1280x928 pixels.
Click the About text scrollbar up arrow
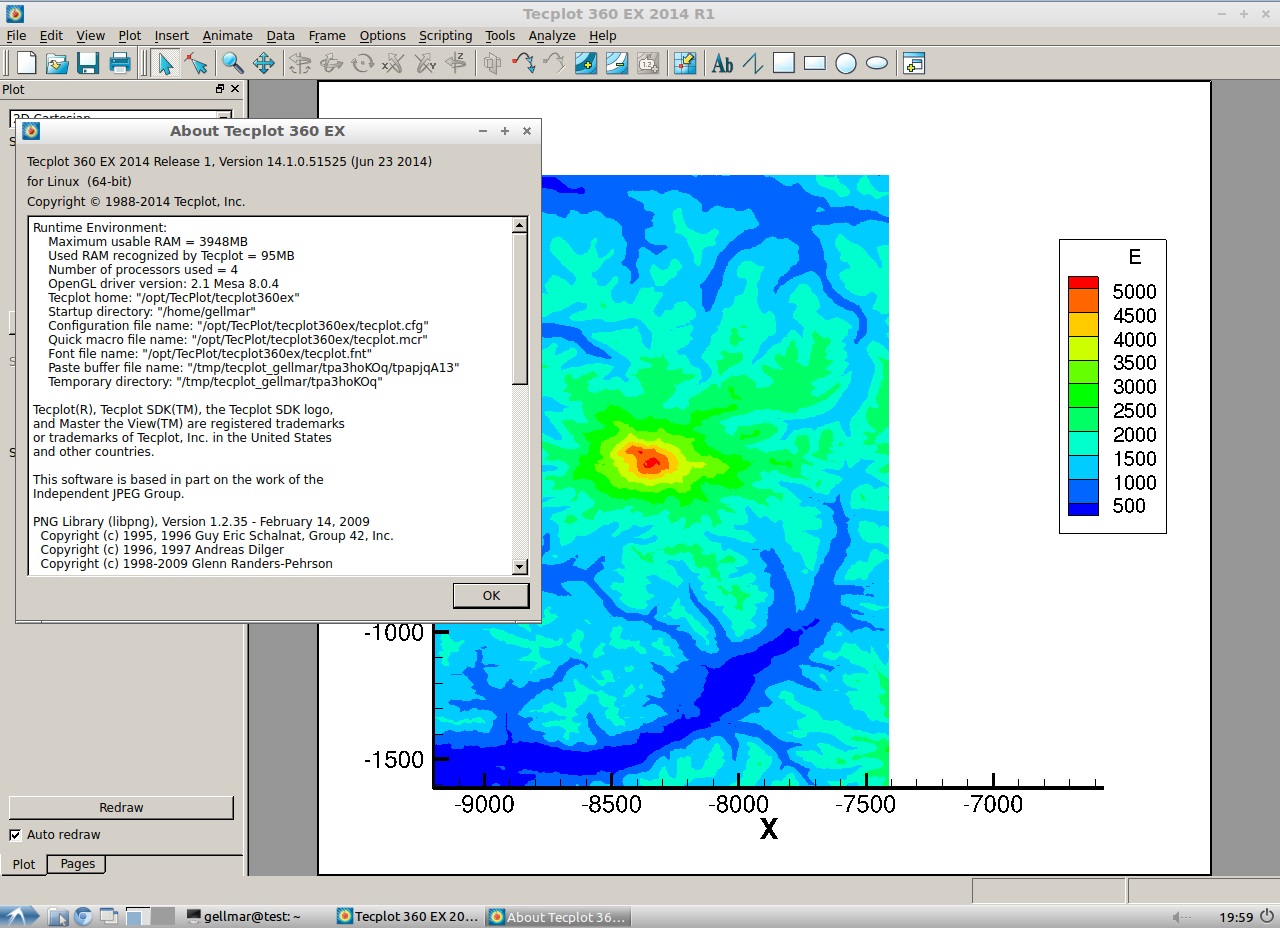click(519, 226)
